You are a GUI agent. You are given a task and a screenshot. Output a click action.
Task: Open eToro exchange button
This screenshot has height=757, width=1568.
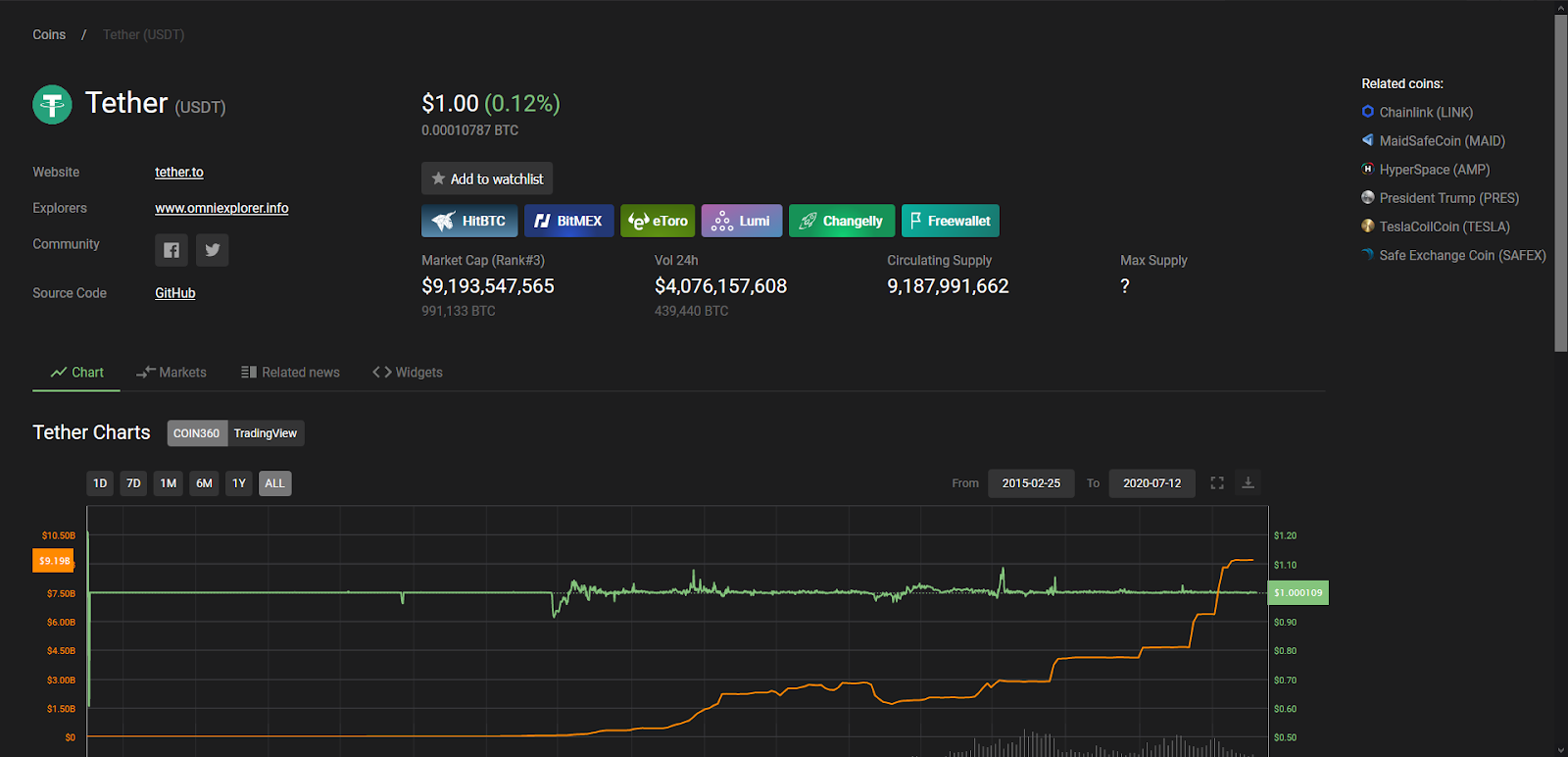658,221
